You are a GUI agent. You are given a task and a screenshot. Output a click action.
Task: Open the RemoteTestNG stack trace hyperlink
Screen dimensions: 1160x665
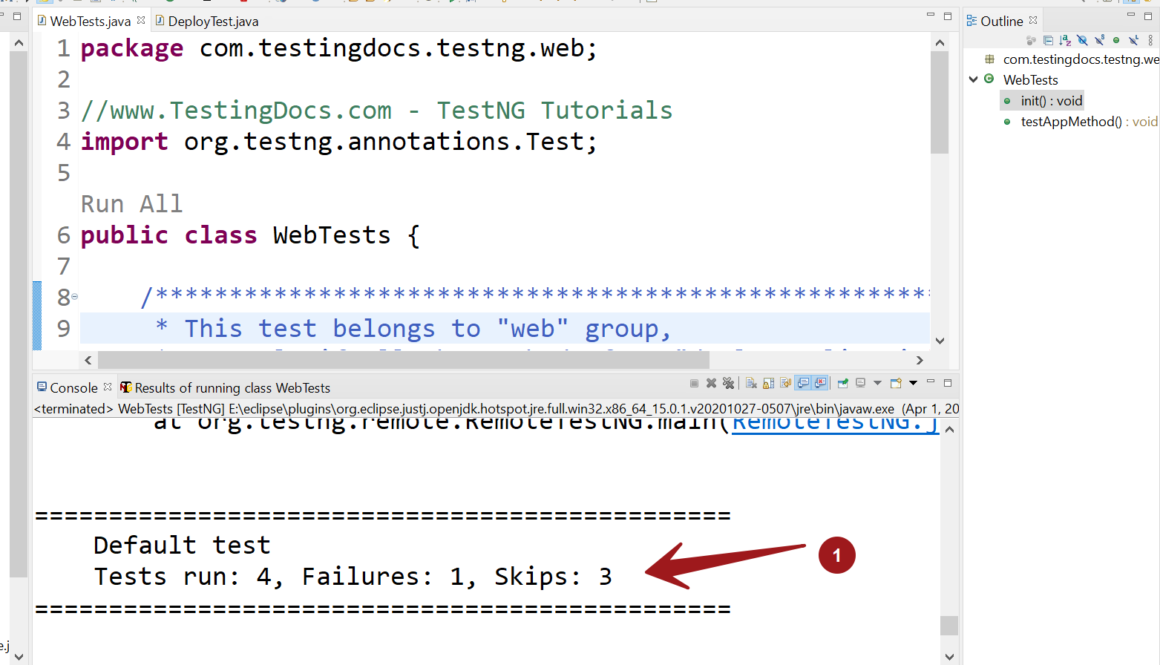pos(835,423)
